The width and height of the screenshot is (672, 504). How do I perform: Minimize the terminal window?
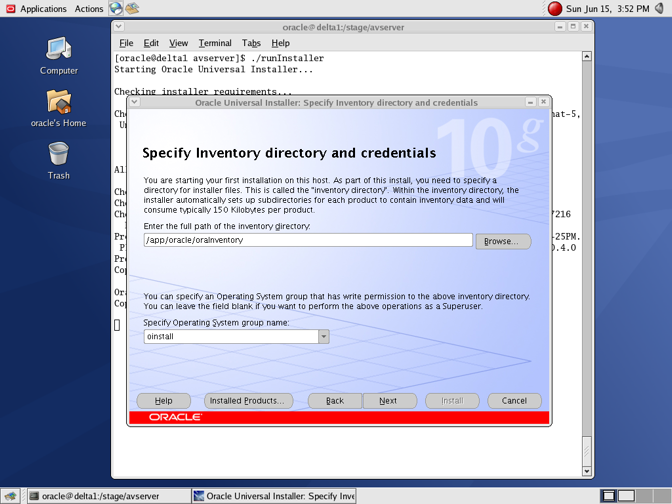(560, 27)
